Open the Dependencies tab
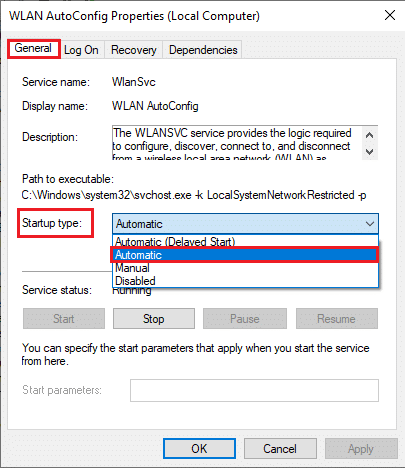 203,50
